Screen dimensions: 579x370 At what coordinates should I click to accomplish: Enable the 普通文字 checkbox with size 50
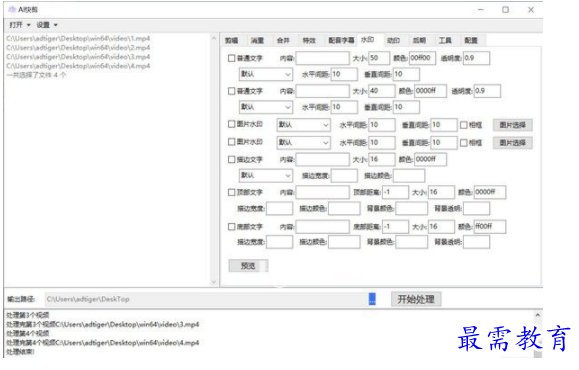pyautogui.click(x=232, y=58)
